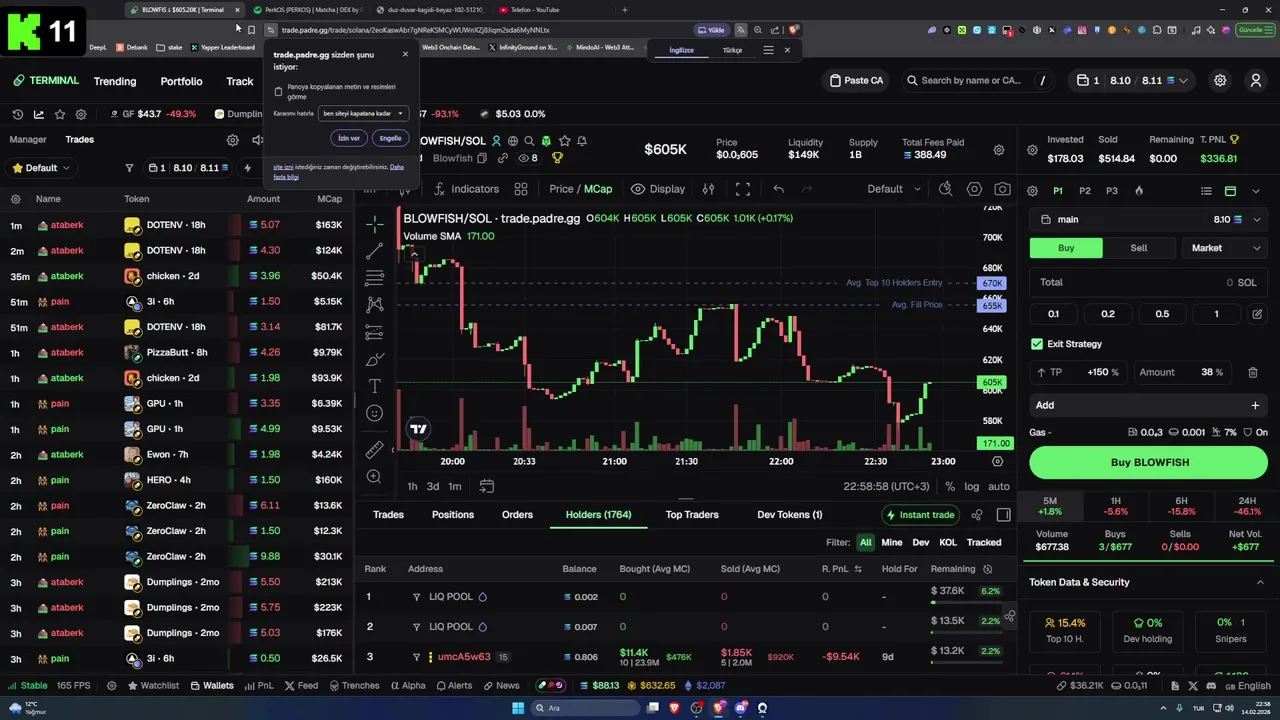The height and width of the screenshot is (720, 1280).
Task: Open chart settings hexagon icon
Action: 974,189
